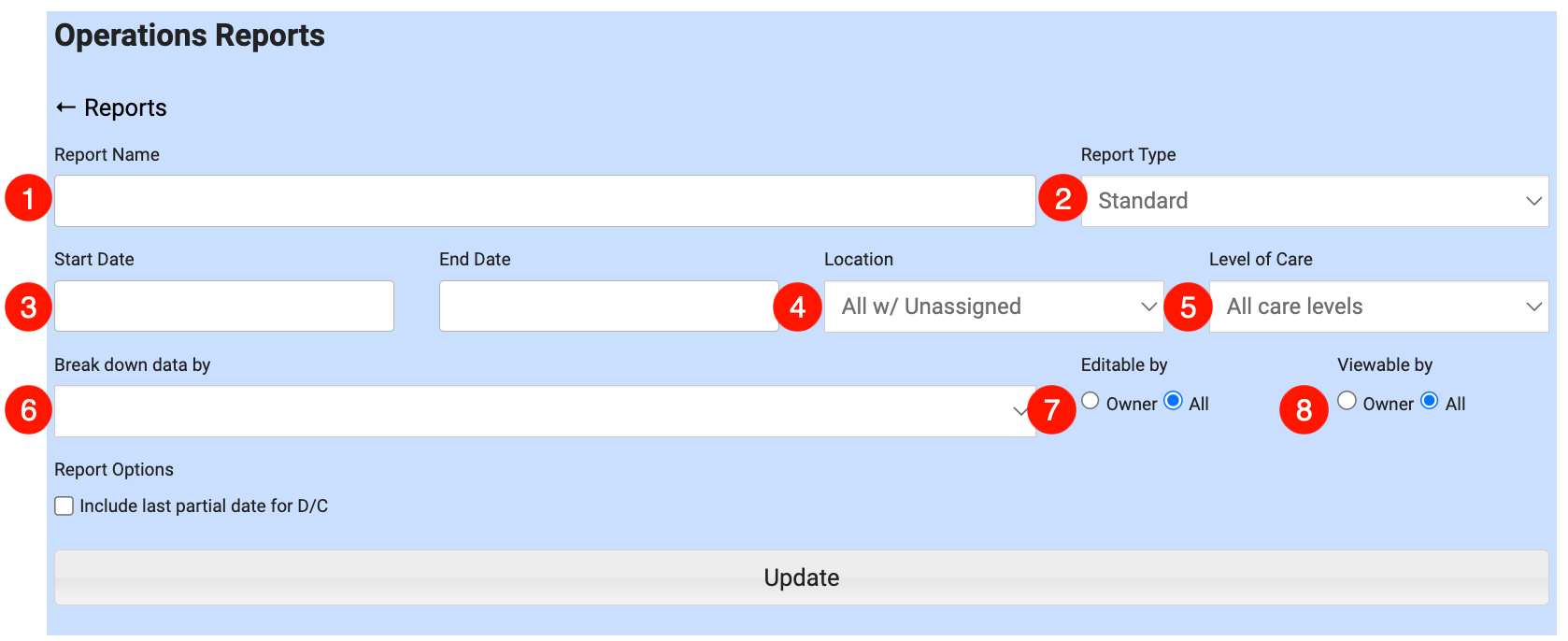1568x641 pixels.
Task: Click red marker number 6
Action: 28,409
